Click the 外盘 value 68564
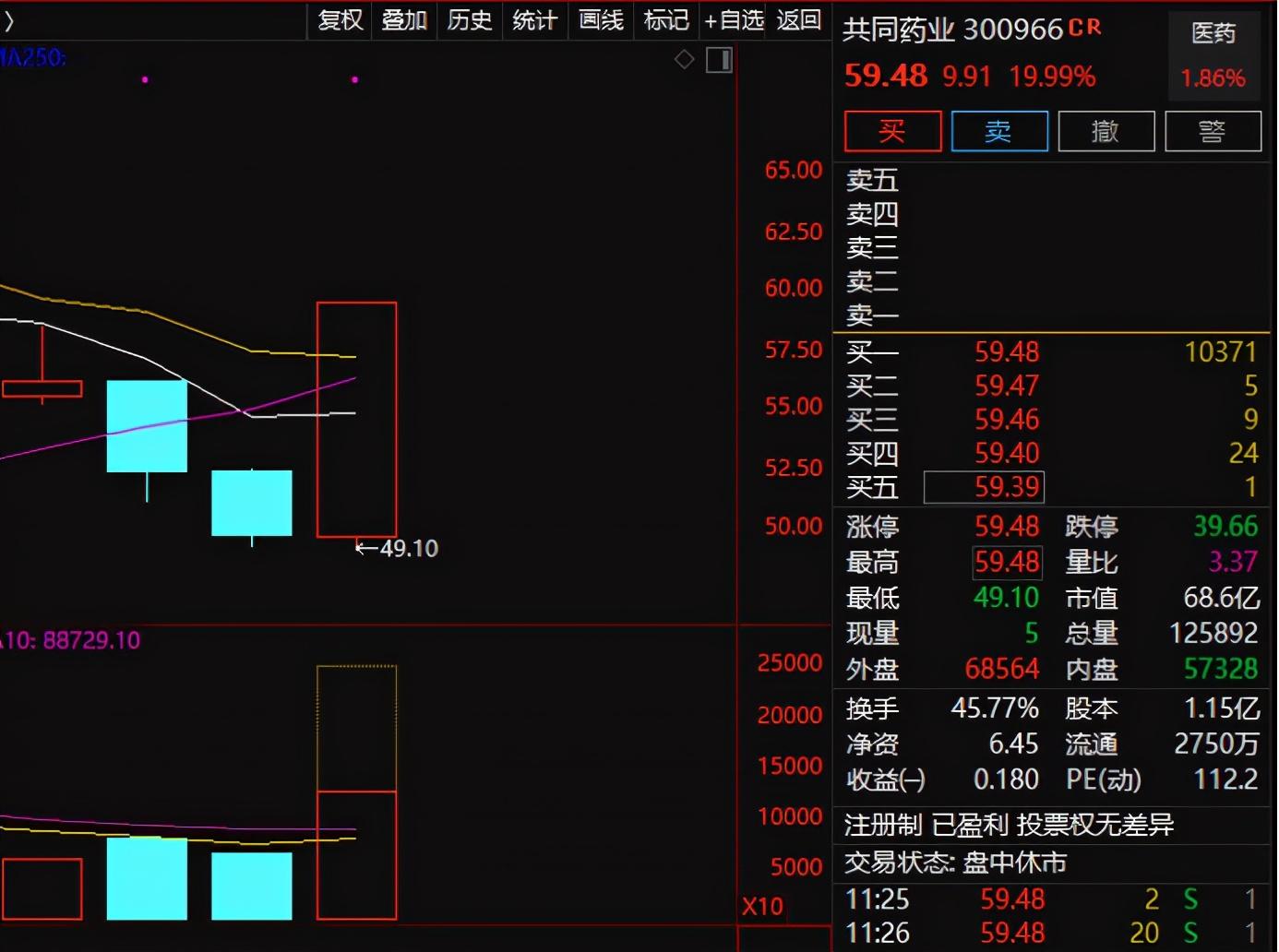 point(1002,669)
